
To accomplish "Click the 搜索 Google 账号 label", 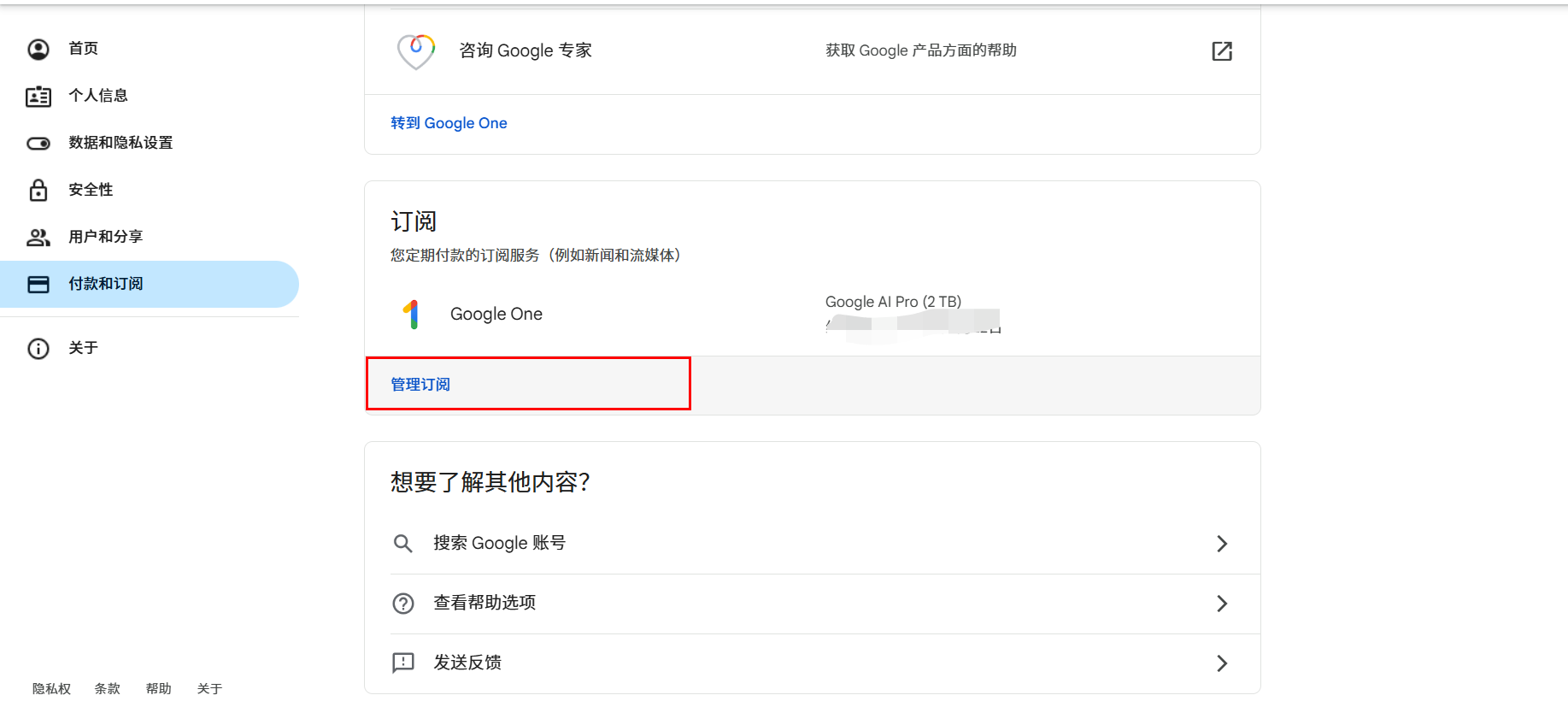I will (x=500, y=543).
